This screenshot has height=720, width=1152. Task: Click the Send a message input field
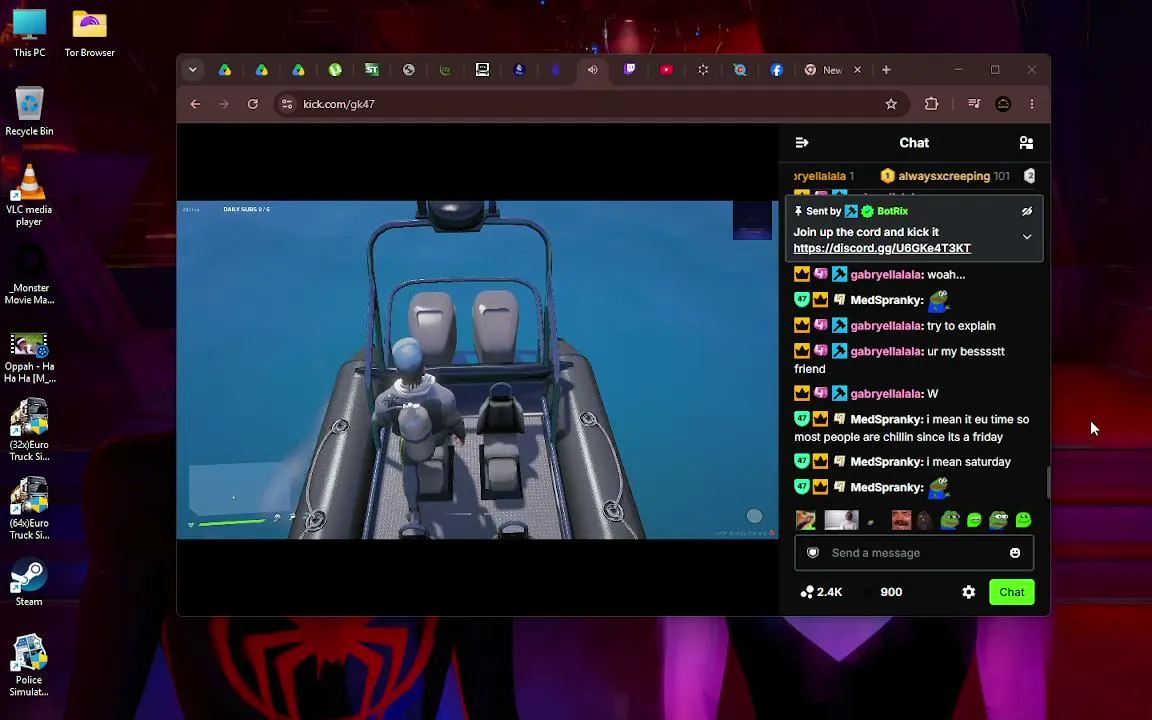click(x=913, y=552)
